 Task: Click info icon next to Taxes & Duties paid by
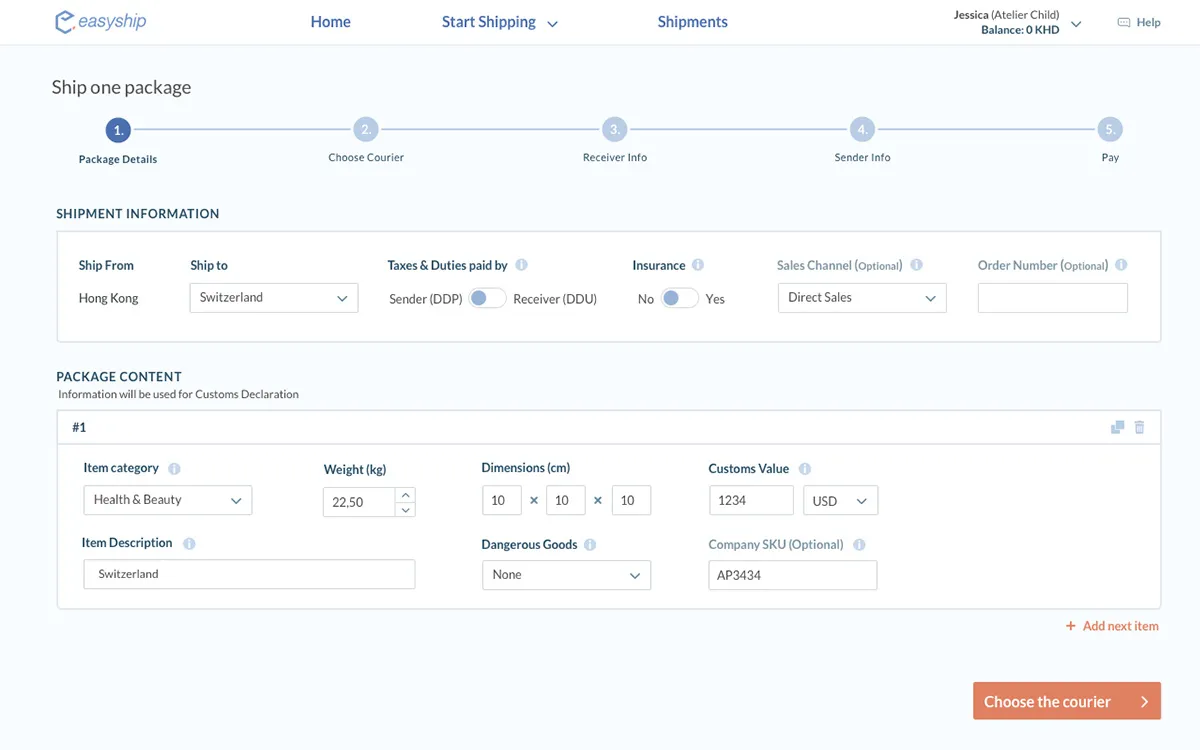point(521,265)
